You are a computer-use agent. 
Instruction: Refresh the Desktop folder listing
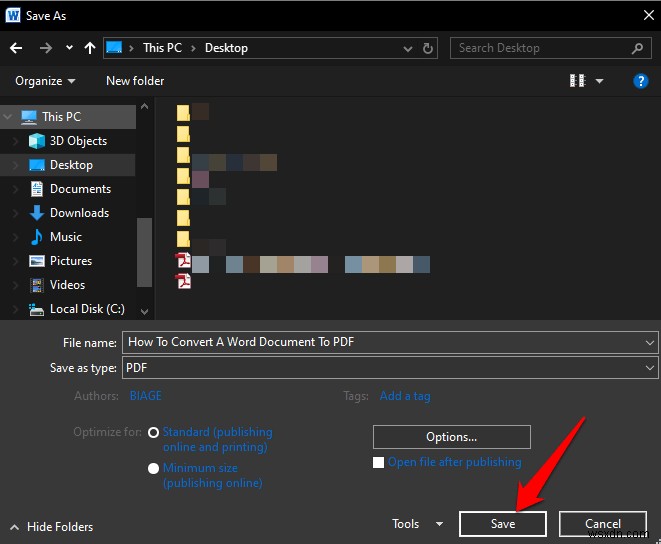(x=428, y=48)
